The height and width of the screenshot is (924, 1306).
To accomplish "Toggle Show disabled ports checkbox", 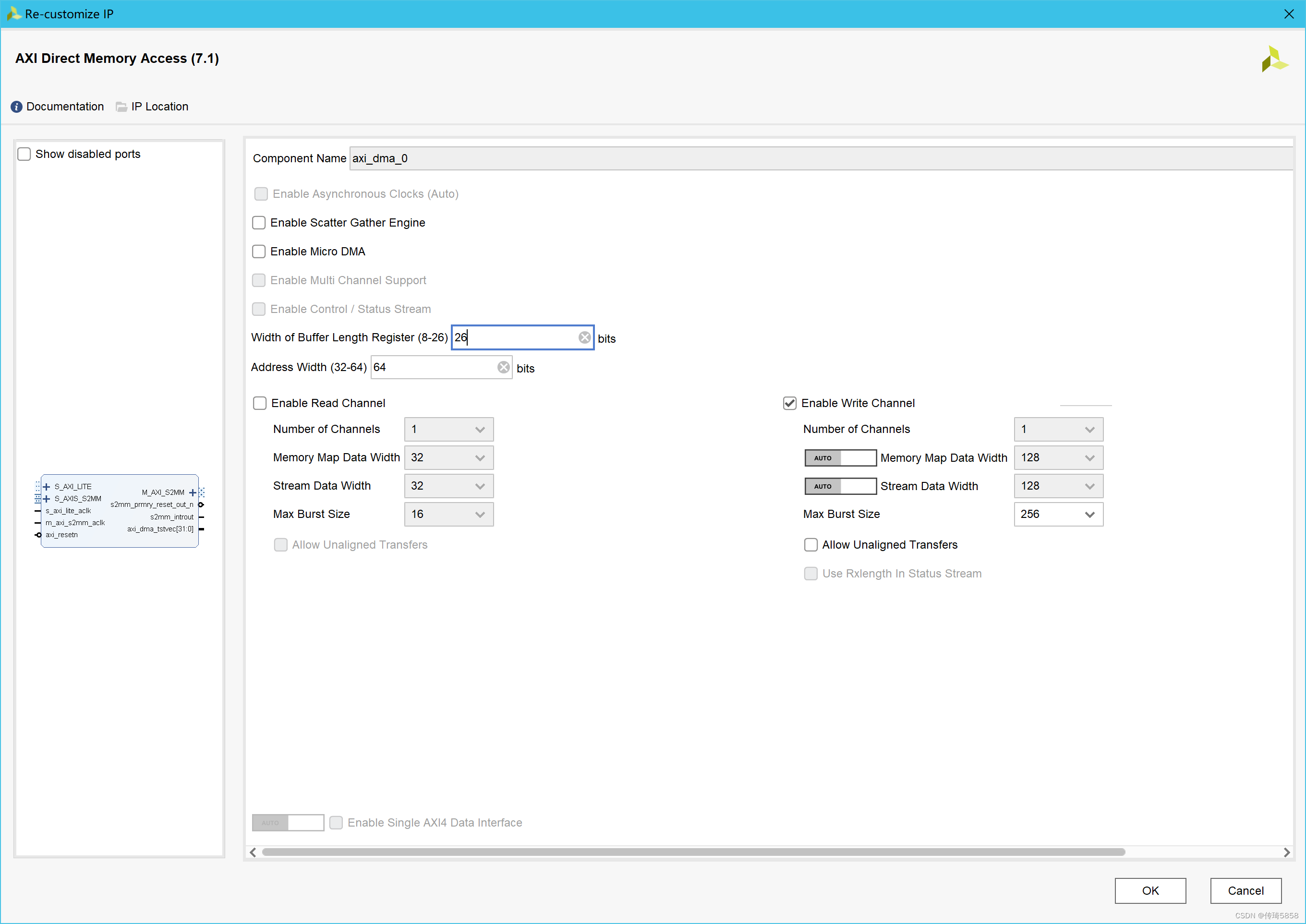I will (24, 154).
